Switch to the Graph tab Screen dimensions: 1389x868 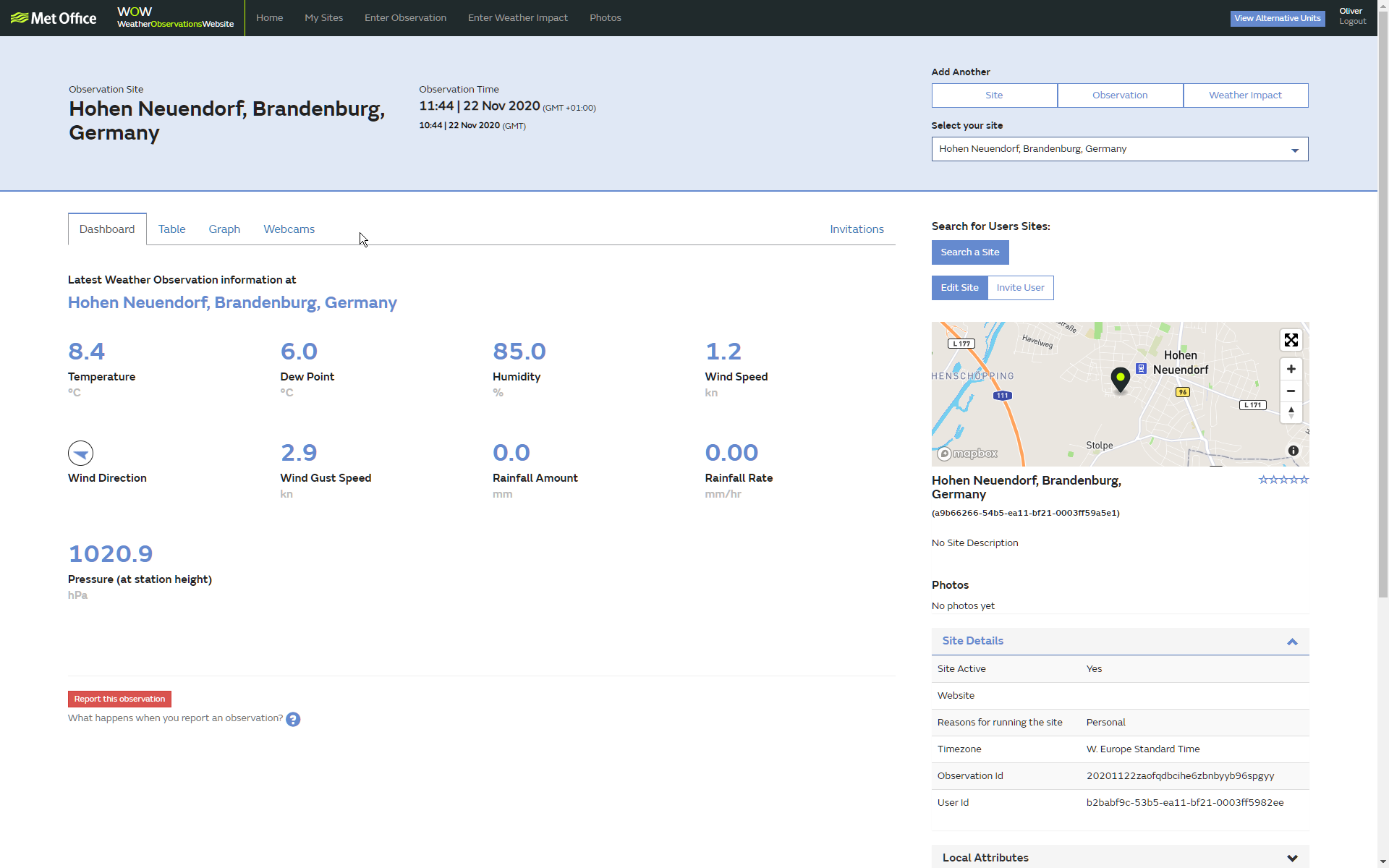coord(224,229)
